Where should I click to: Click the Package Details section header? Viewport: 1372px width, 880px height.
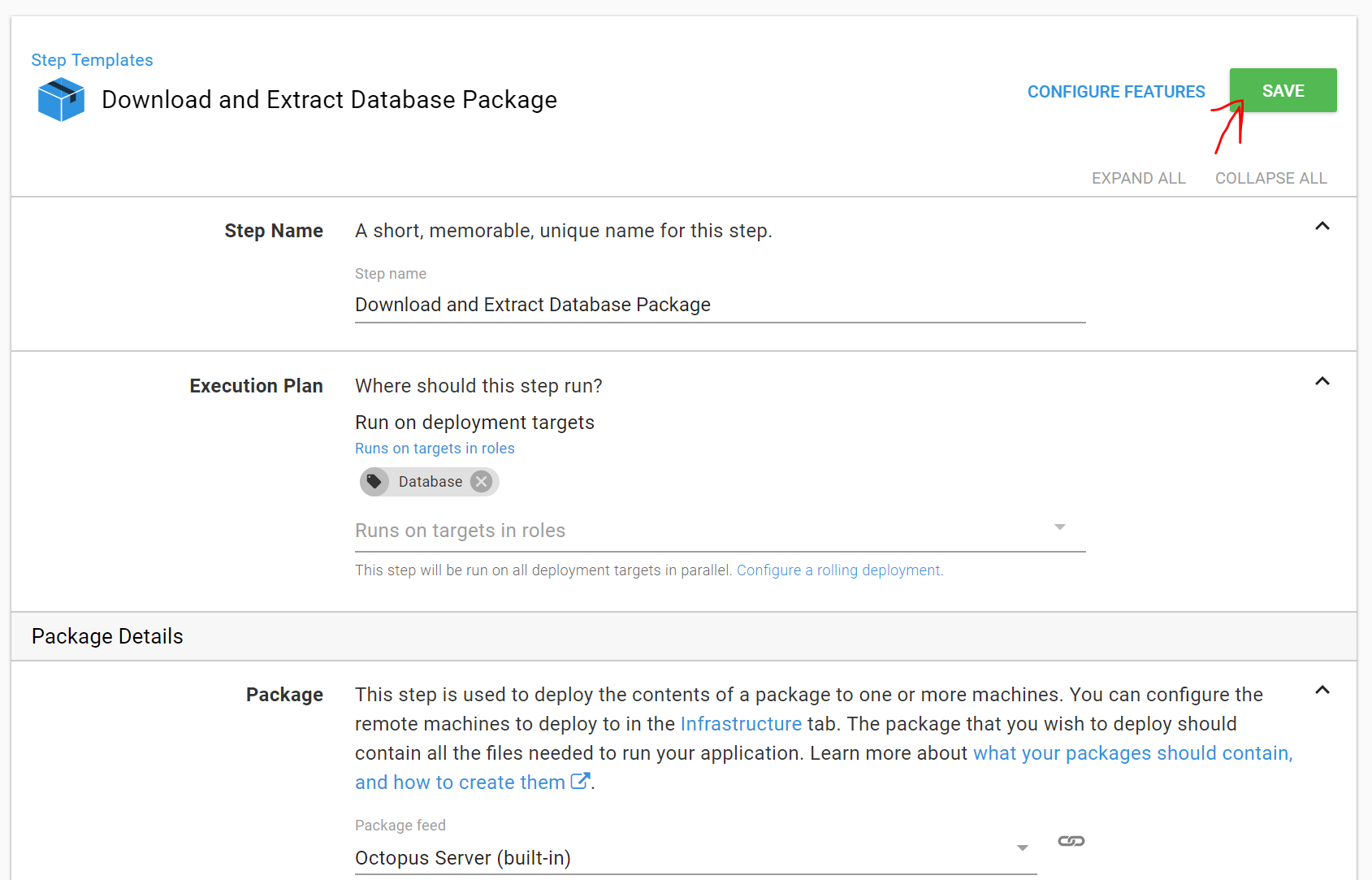tap(107, 636)
